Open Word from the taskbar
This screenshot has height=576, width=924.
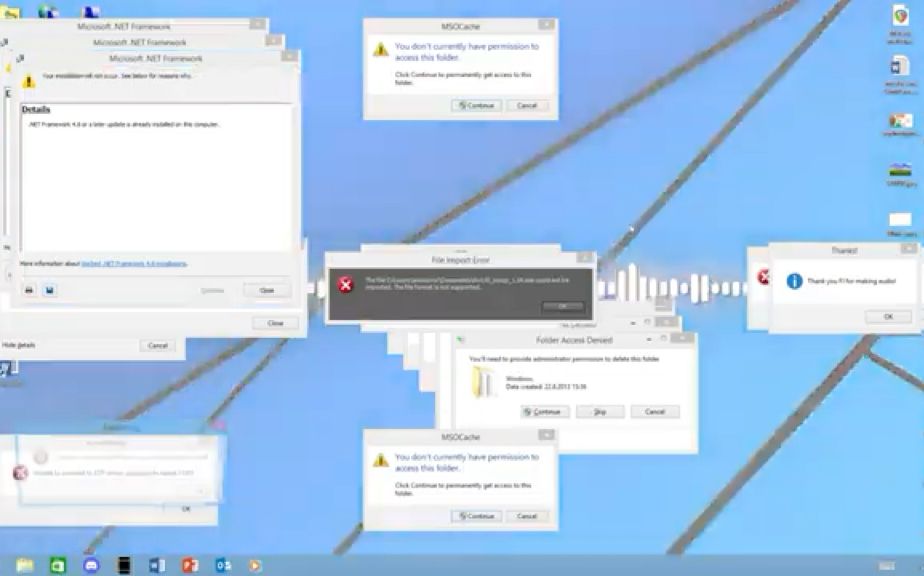point(157,565)
